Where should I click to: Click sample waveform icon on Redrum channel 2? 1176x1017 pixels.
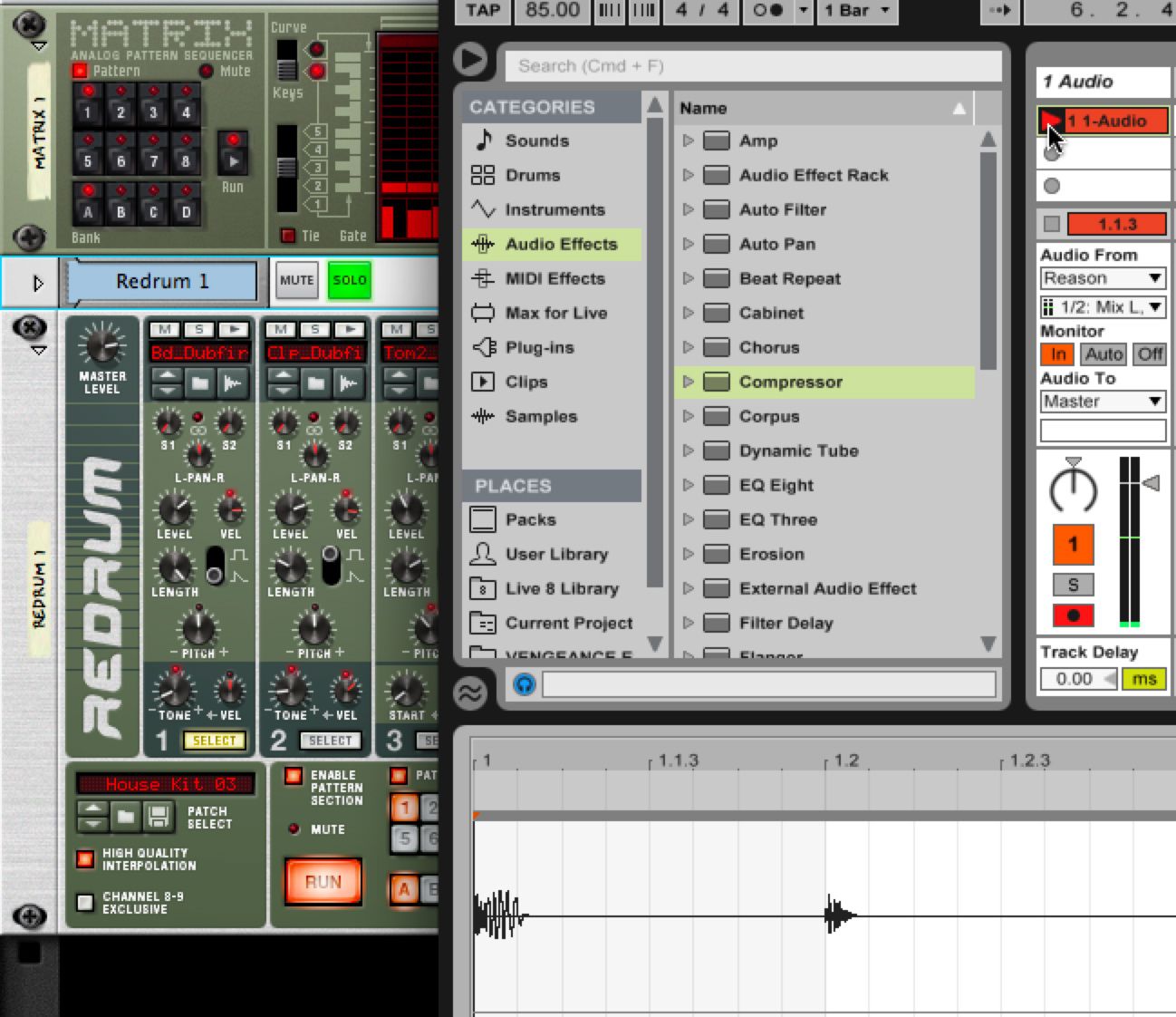pyautogui.click(x=349, y=383)
